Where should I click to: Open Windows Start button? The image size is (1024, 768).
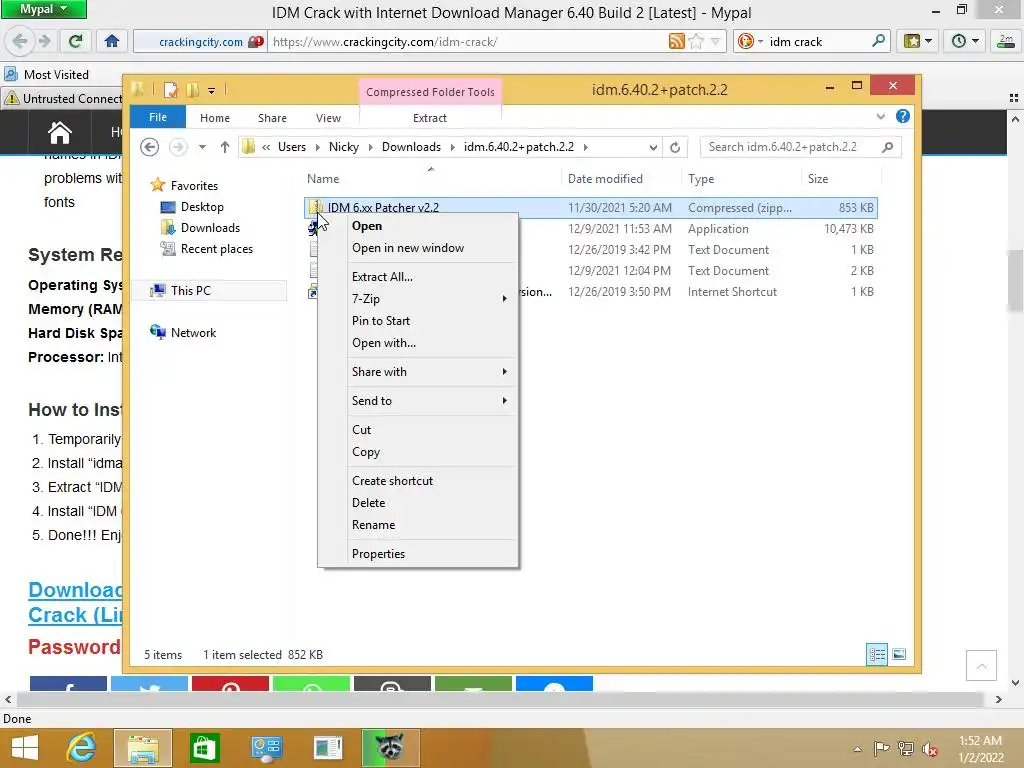[x=25, y=748]
